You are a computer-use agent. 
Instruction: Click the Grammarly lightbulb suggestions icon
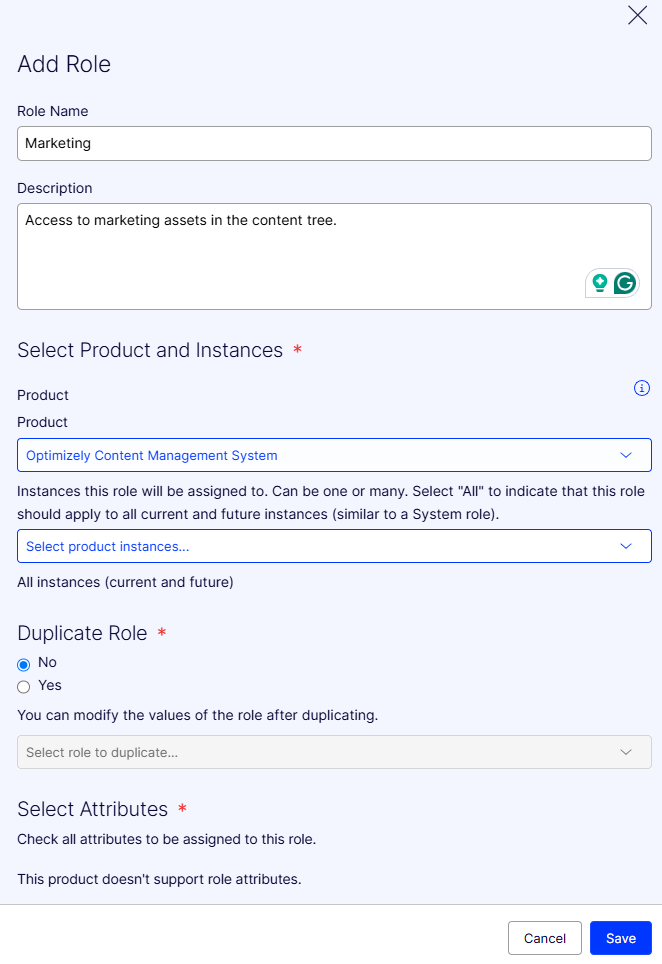pyautogui.click(x=600, y=283)
